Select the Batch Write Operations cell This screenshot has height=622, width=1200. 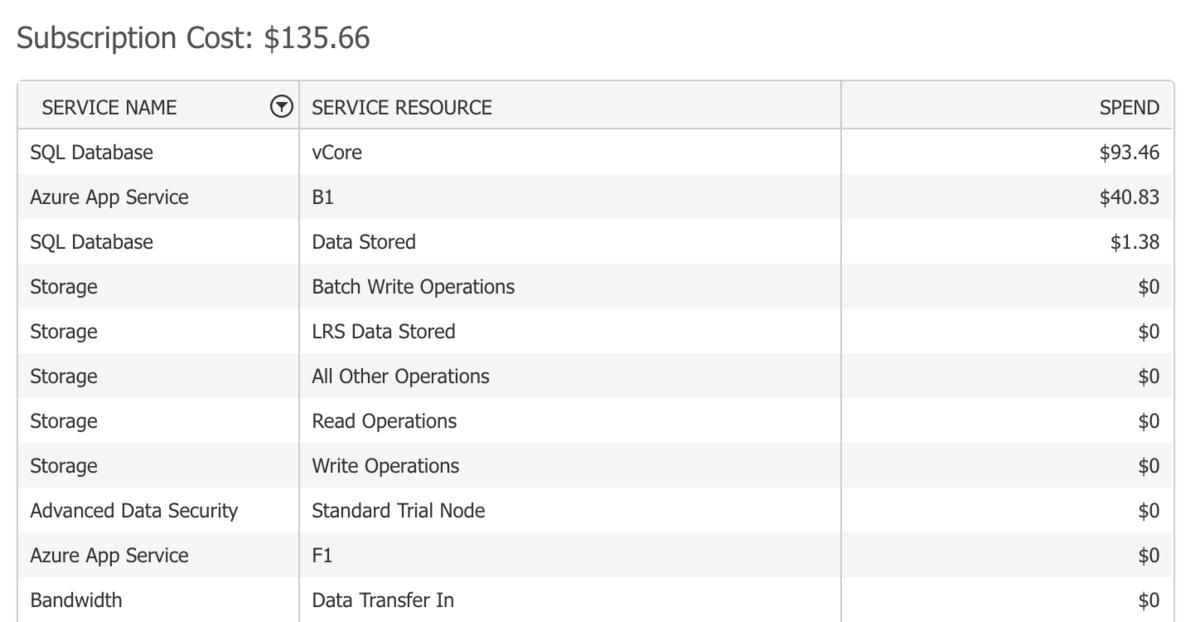pyautogui.click(x=413, y=287)
